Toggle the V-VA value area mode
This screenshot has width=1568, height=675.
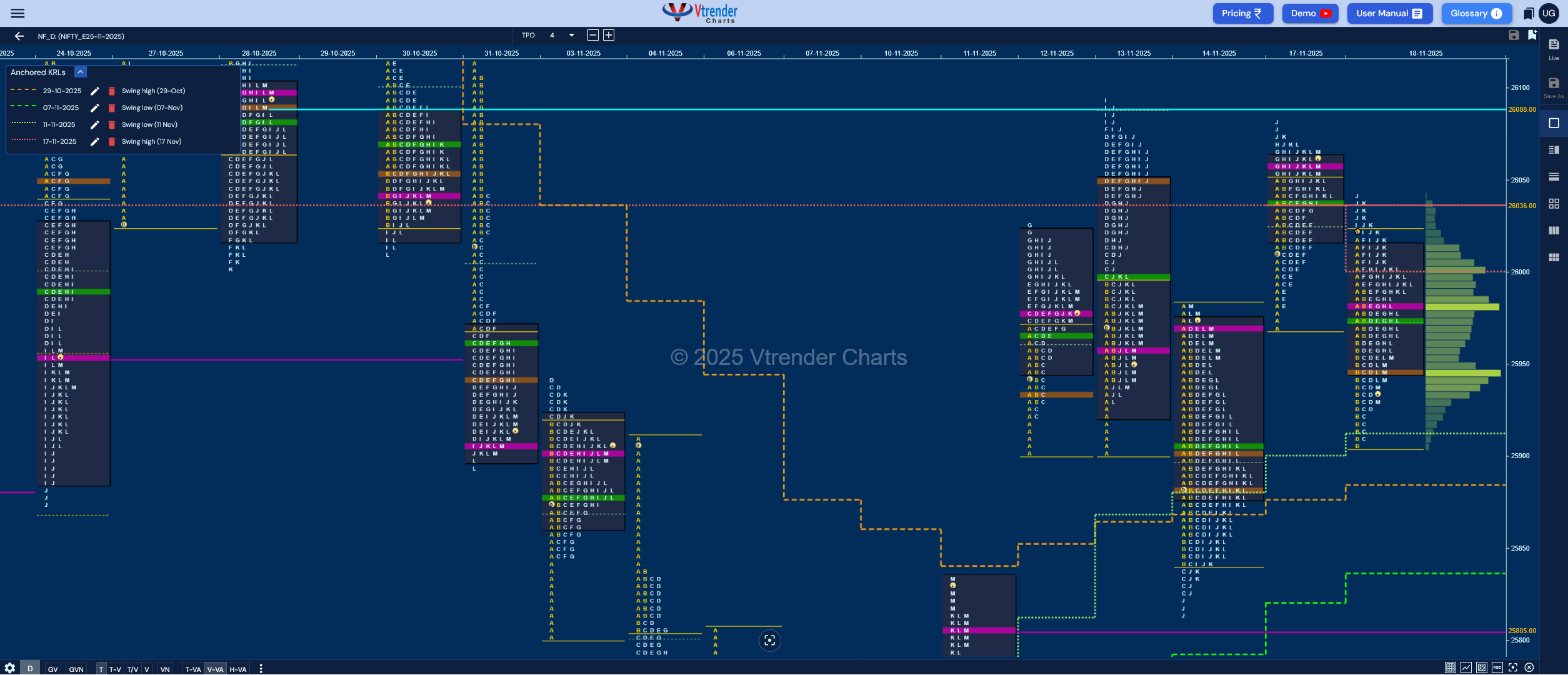(215, 669)
